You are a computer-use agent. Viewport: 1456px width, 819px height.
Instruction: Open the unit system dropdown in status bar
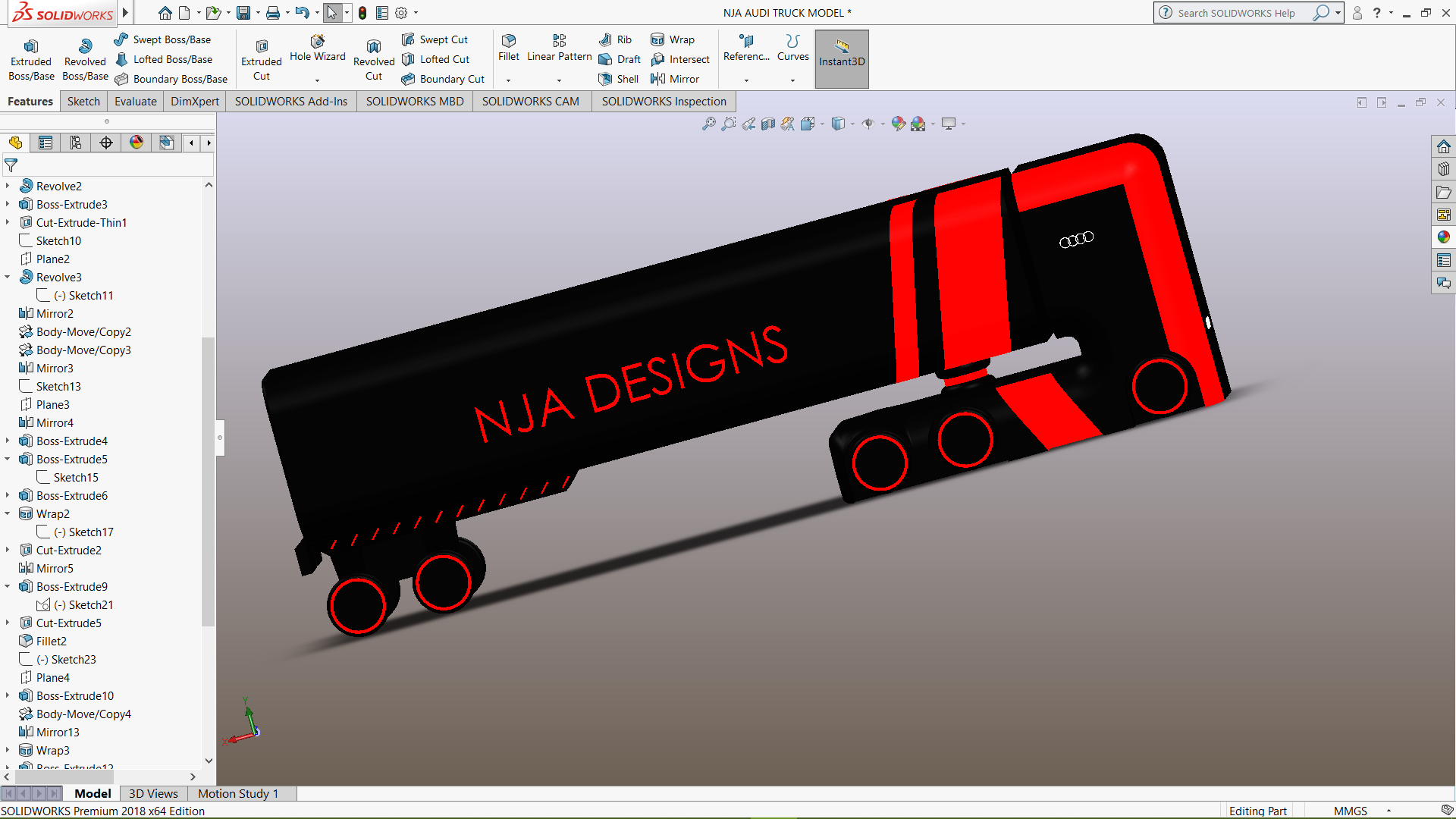[1389, 811]
